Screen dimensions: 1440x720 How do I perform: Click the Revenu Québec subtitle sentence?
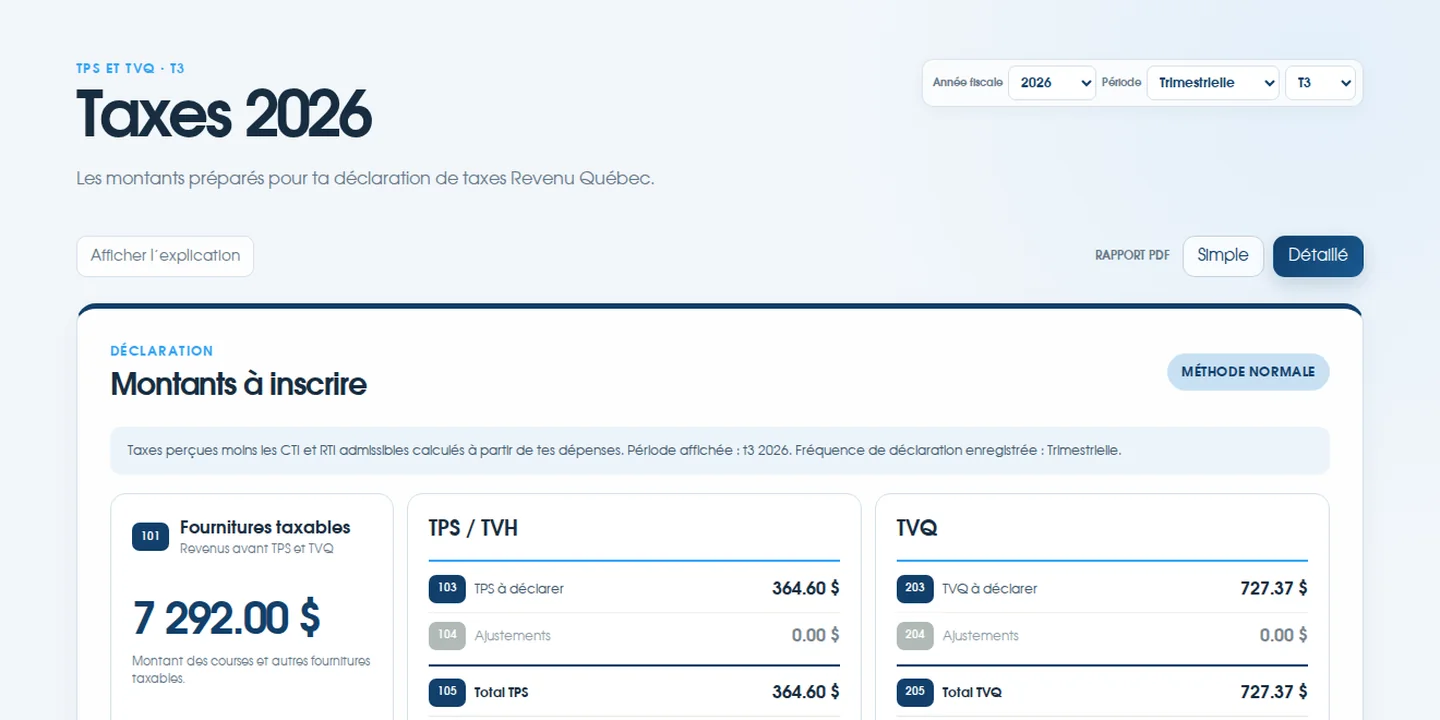point(365,179)
